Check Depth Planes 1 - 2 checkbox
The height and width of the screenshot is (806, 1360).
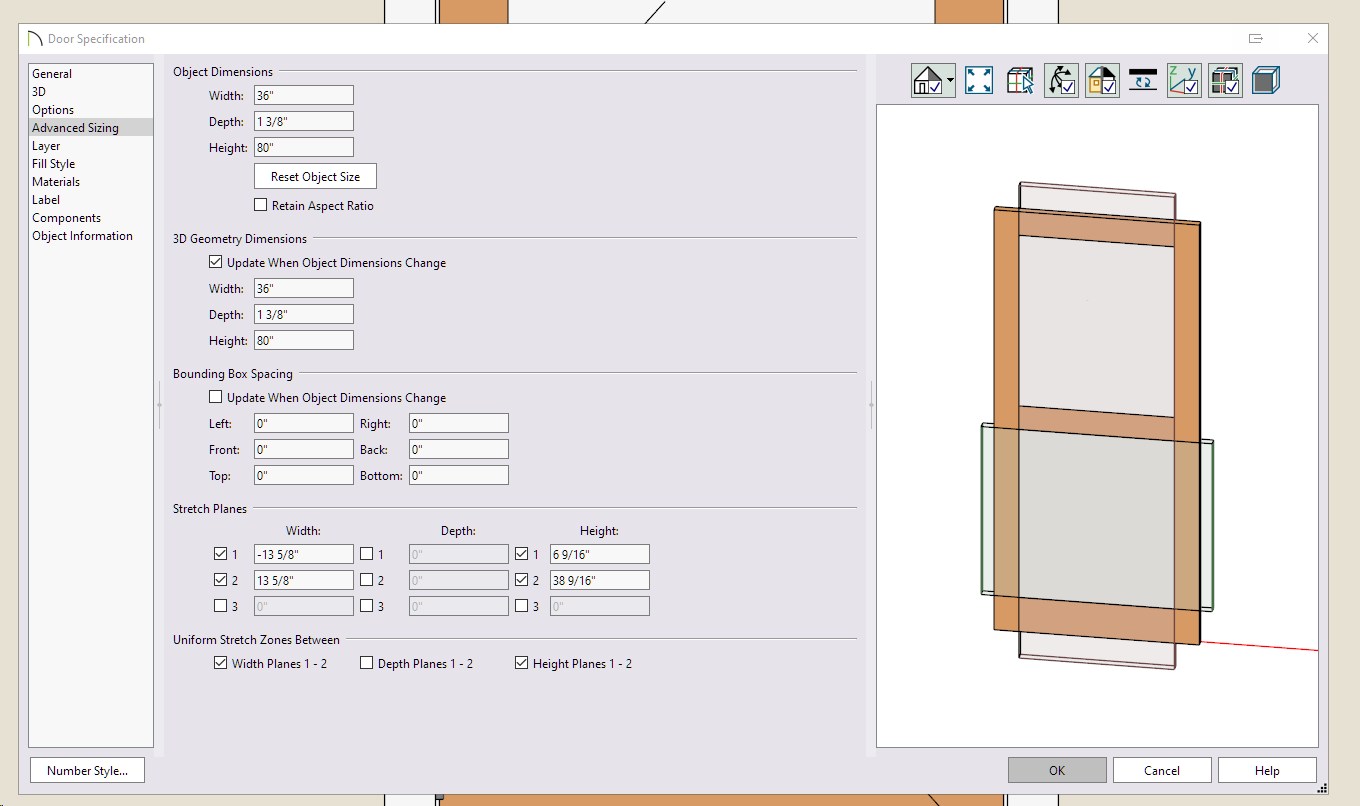(x=367, y=663)
